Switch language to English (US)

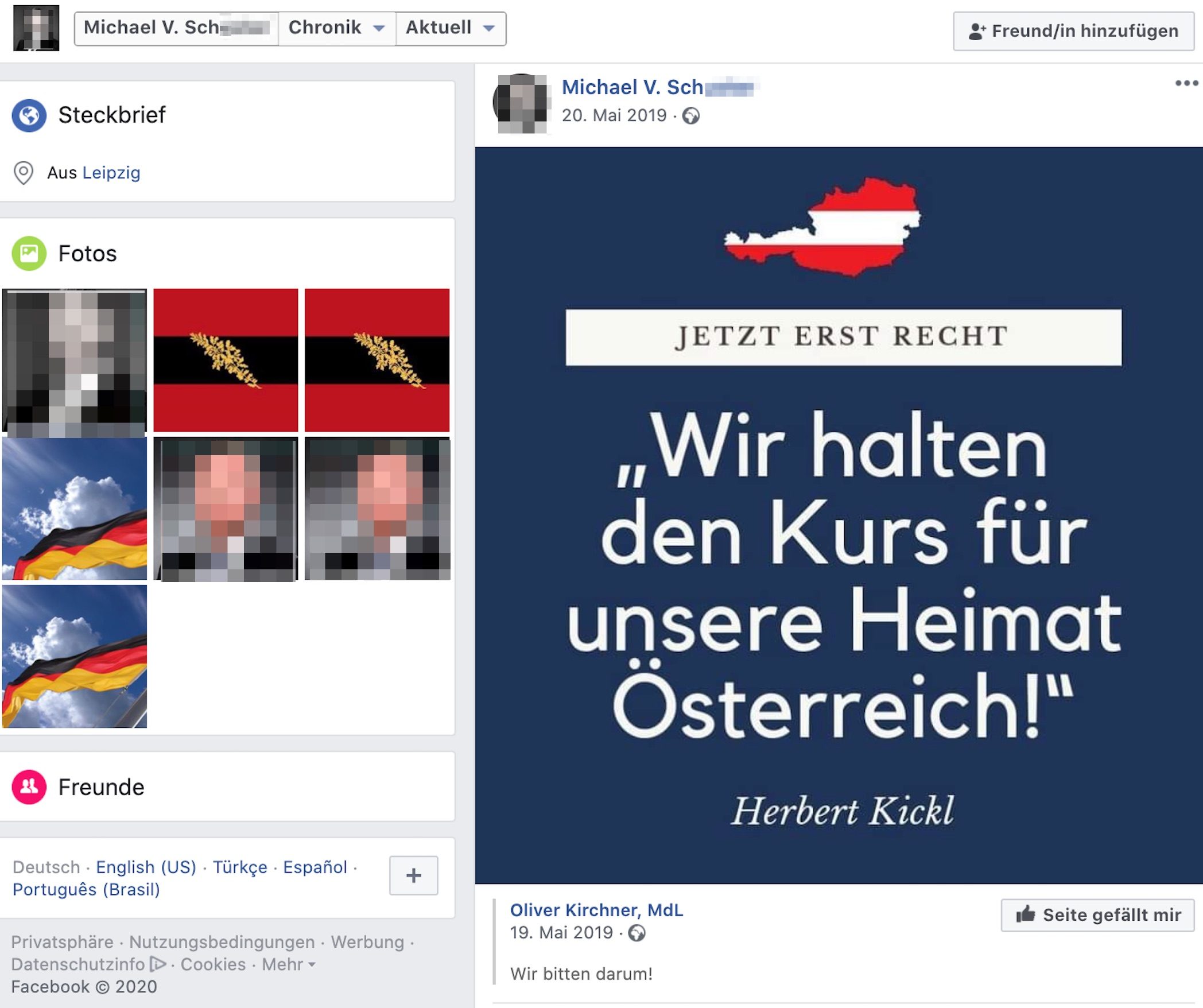click(x=146, y=867)
